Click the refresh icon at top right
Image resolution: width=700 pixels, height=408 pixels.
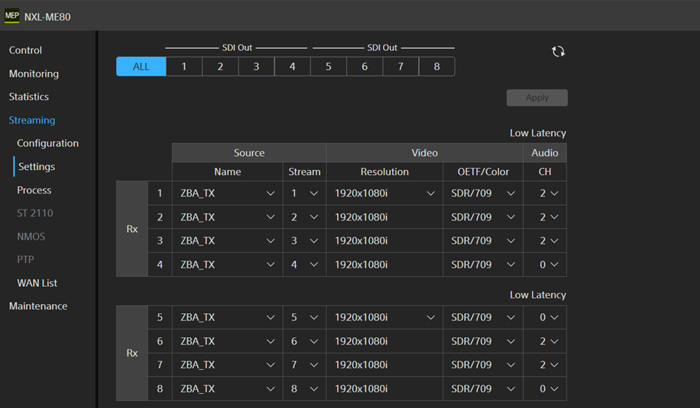558,52
